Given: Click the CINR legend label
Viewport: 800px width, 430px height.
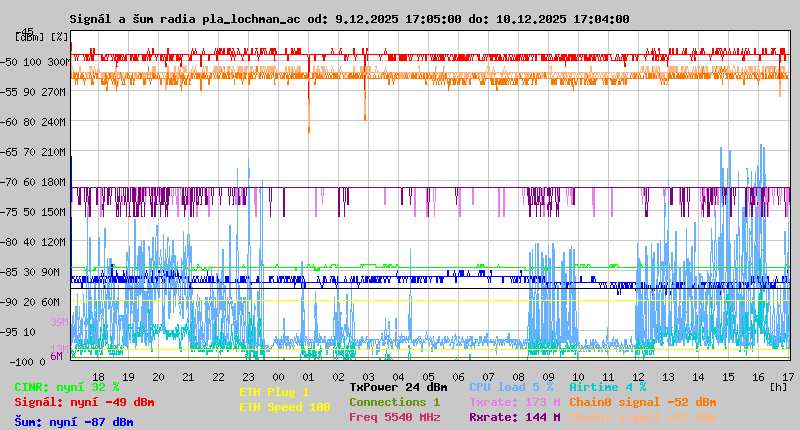Looking at the screenshot, I should (x=67, y=387).
